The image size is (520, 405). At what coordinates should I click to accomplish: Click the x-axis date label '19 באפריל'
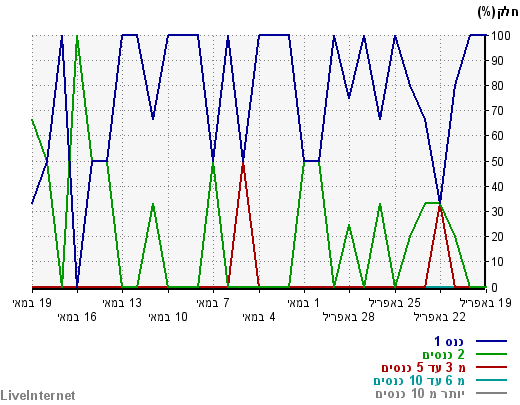tap(486, 303)
